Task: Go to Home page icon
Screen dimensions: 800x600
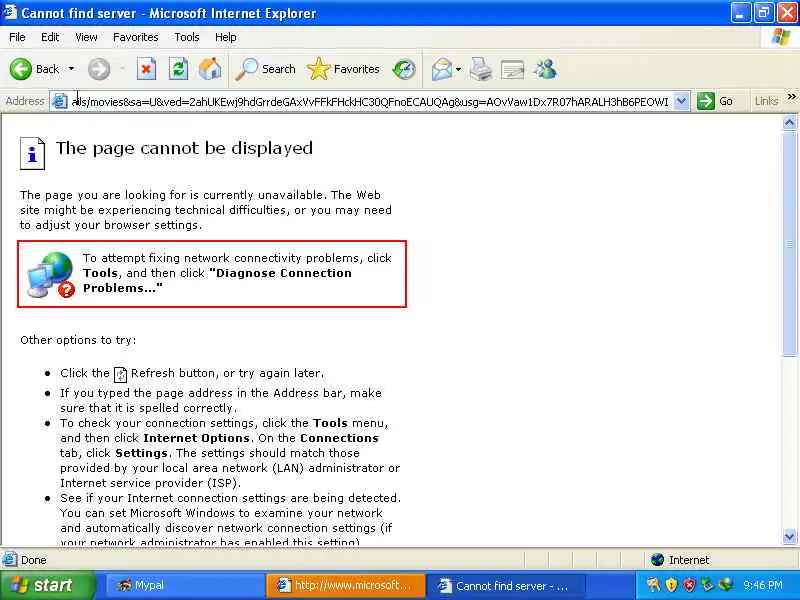Action: tap(210, 69)
